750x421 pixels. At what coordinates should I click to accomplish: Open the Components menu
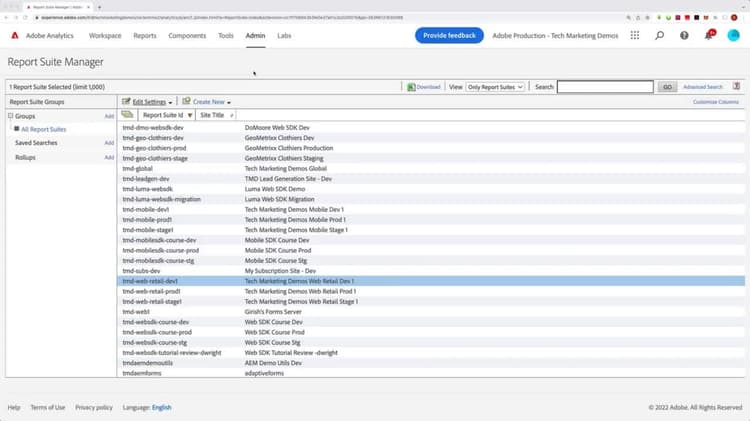coord(187,35)
